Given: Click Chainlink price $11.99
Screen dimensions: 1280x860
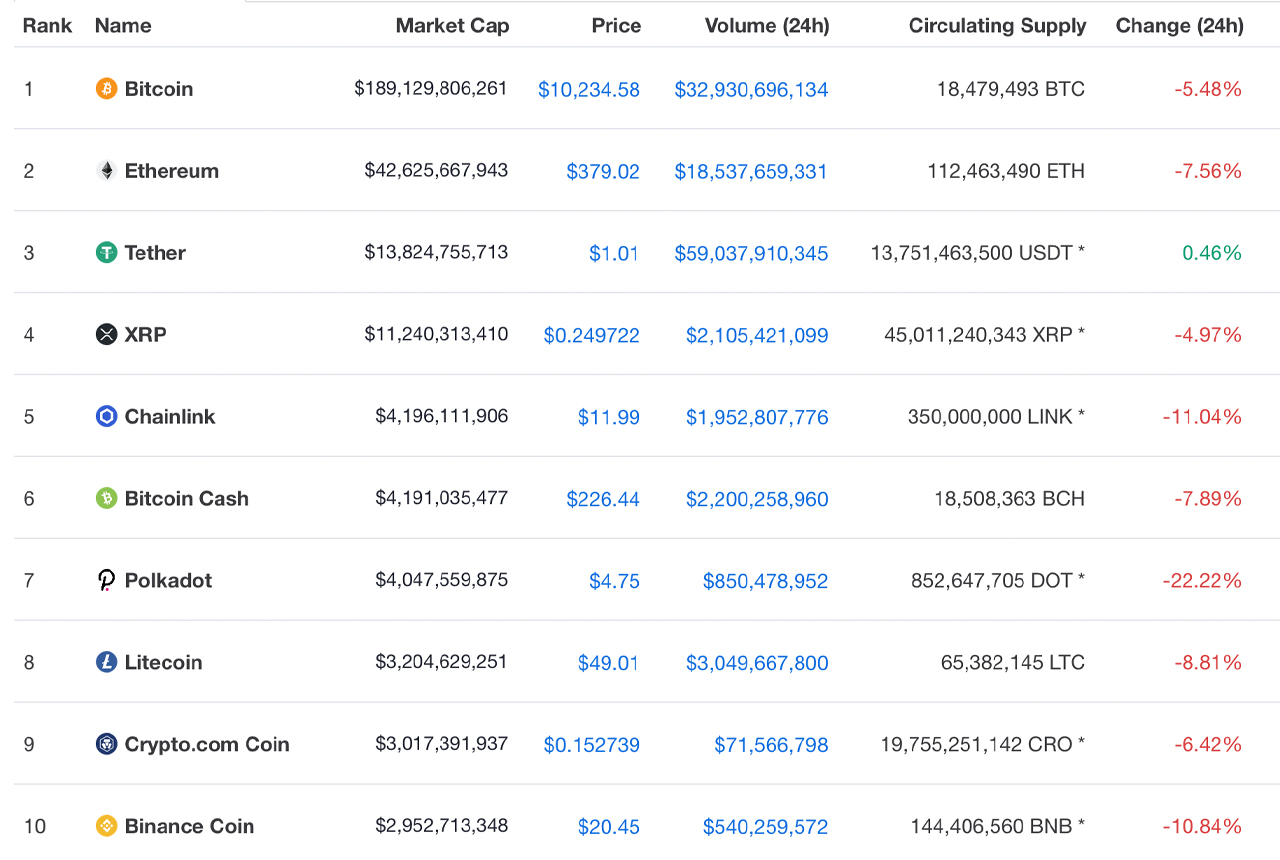Looking at the screenshot, I should point(609,418).
